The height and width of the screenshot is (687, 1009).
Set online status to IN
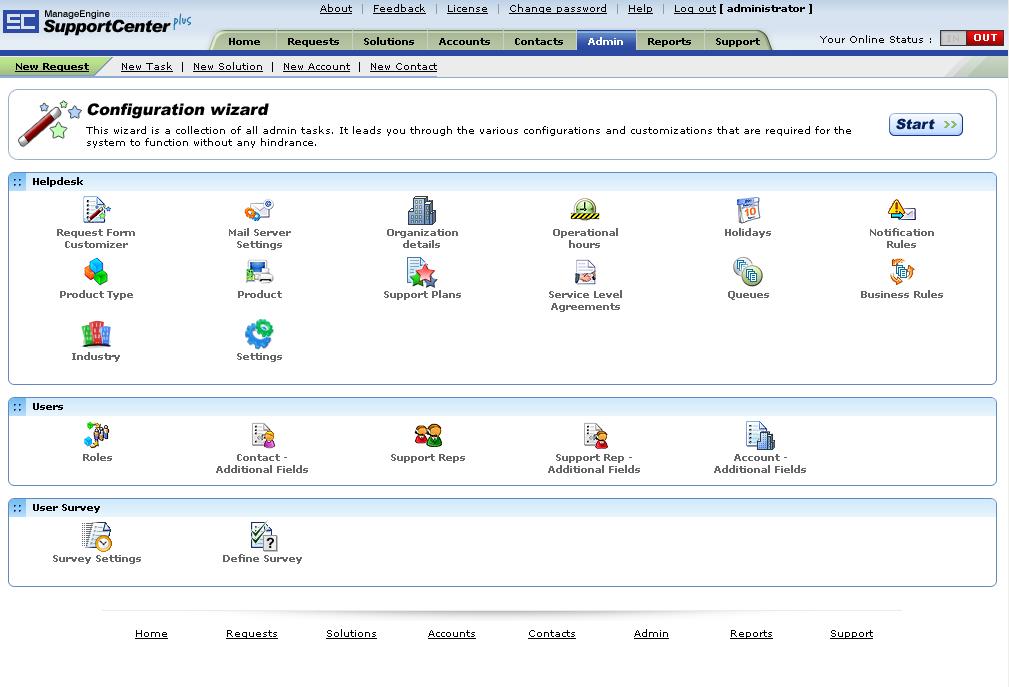click(x=953, y=38)
